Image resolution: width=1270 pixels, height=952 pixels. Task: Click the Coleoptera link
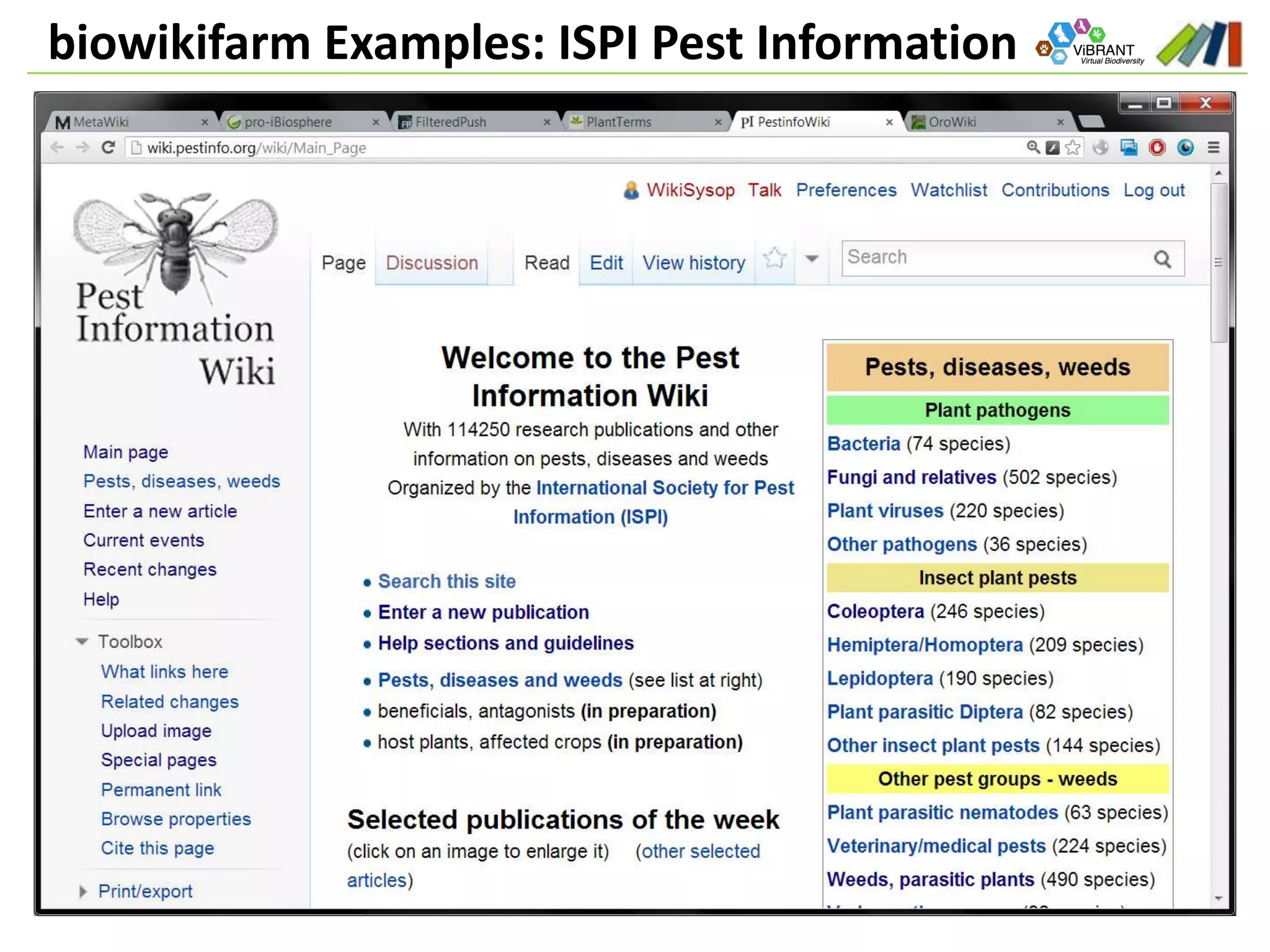click(876, 612)
